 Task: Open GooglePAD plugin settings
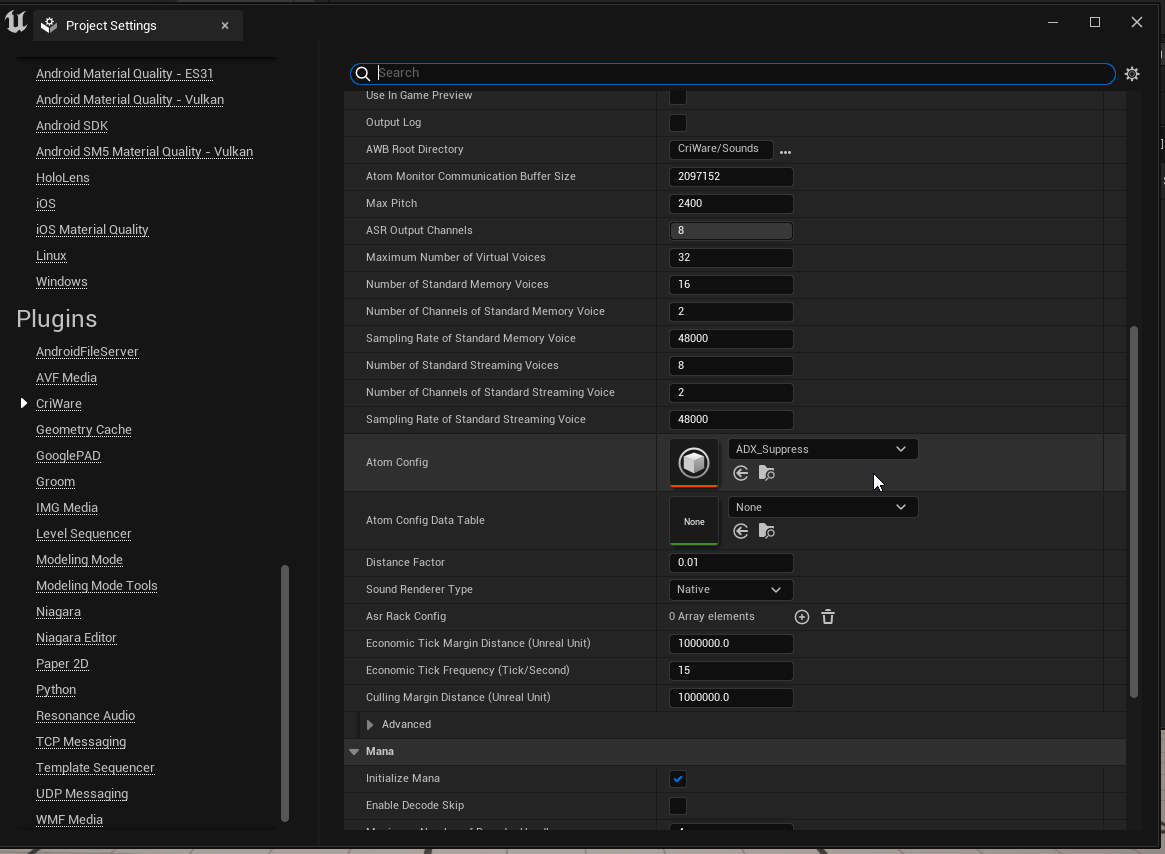click(68, 456)
